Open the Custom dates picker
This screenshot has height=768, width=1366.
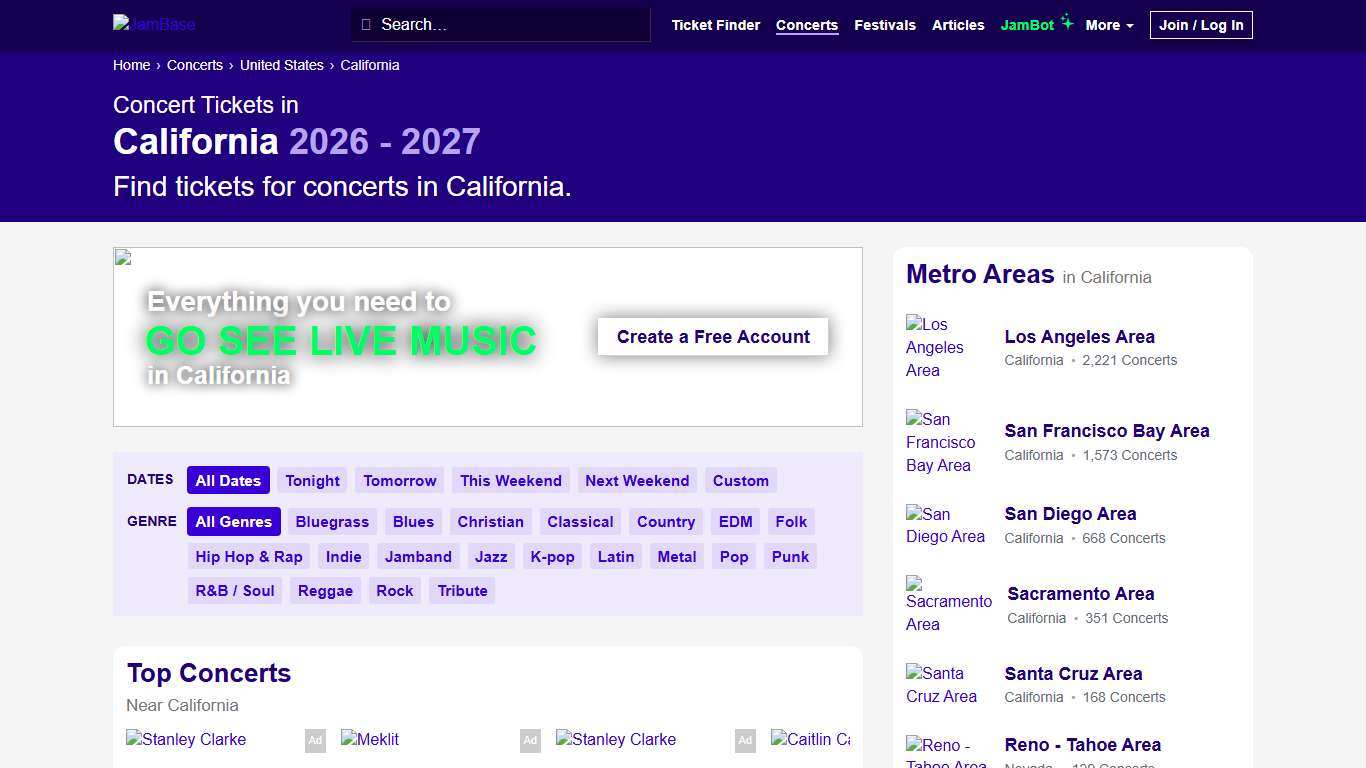point(740,480)
